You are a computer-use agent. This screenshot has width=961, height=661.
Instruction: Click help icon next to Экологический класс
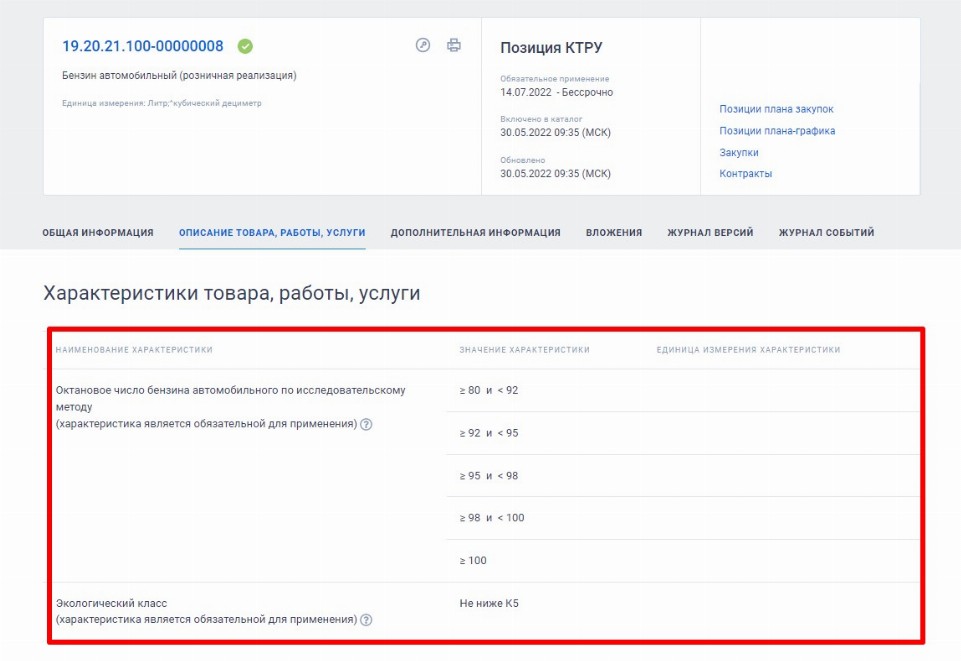(366, 620)
